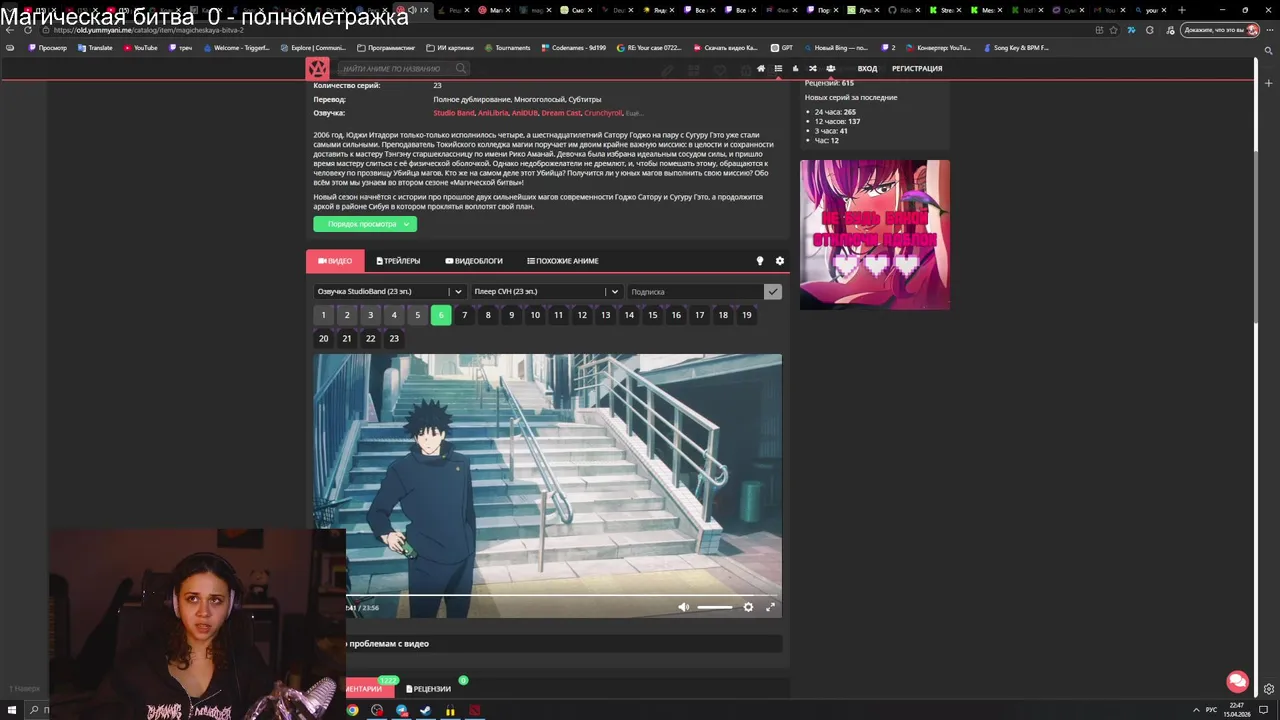Switch to the Видео tab
The height and width of the screenshot is (720, 1280).
[336, 261]
